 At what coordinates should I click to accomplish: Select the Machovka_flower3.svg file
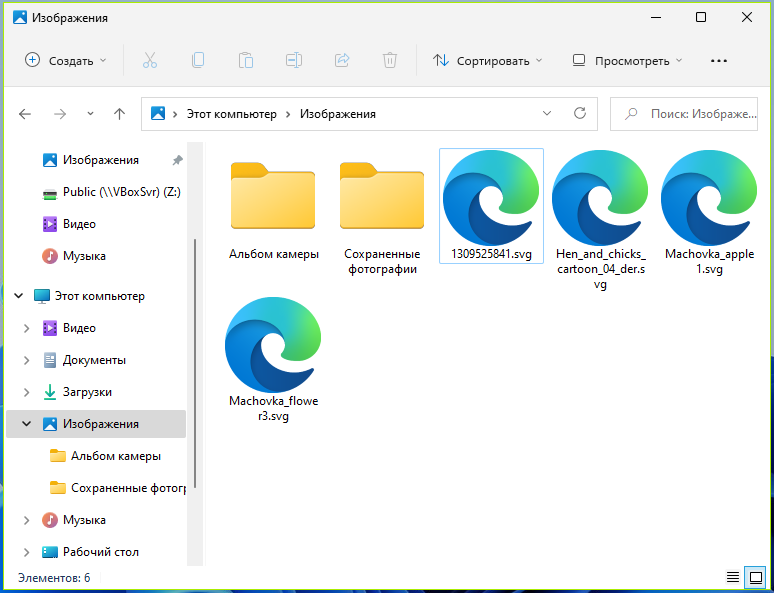273,360
